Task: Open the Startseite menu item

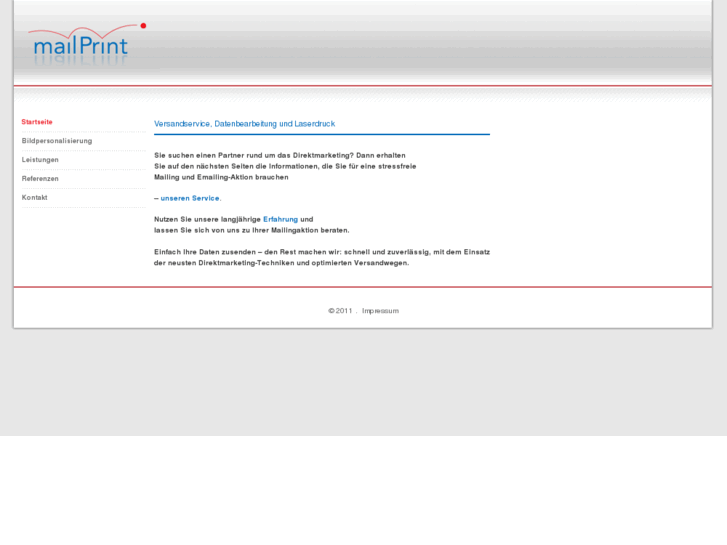Action: click(x=37, y=122)
